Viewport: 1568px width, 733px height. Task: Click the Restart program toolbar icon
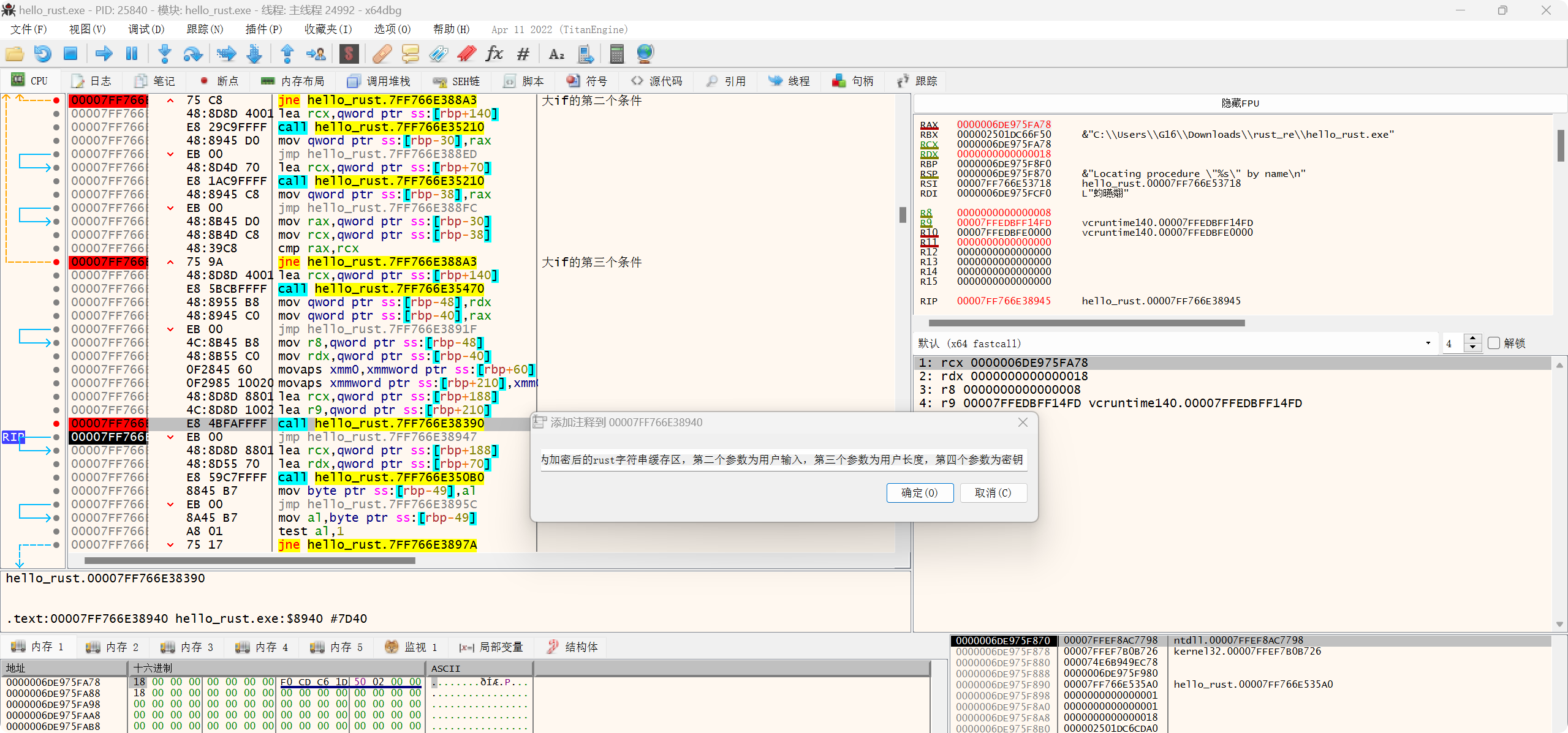tap(42, 54)
